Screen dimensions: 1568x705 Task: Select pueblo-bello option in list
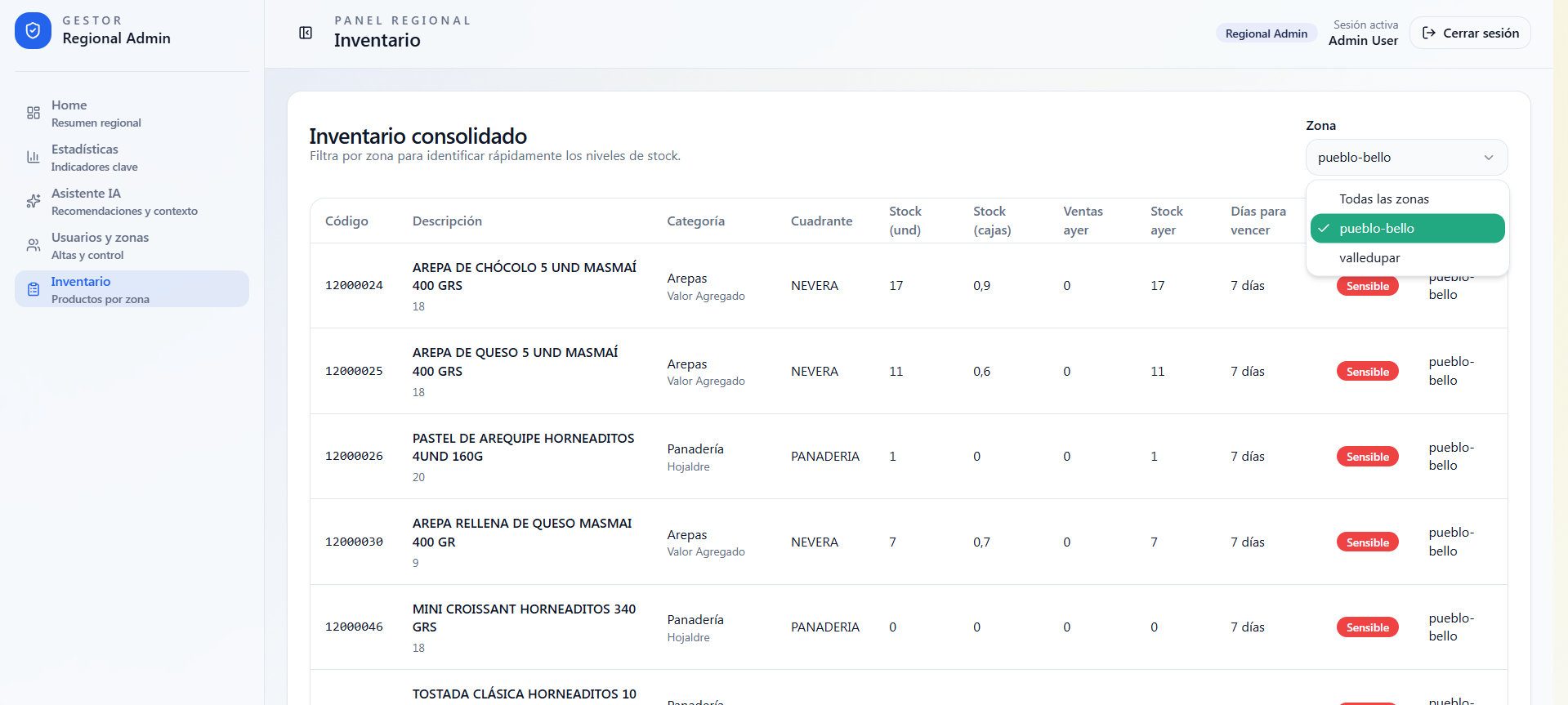(x=1407, y=229)
